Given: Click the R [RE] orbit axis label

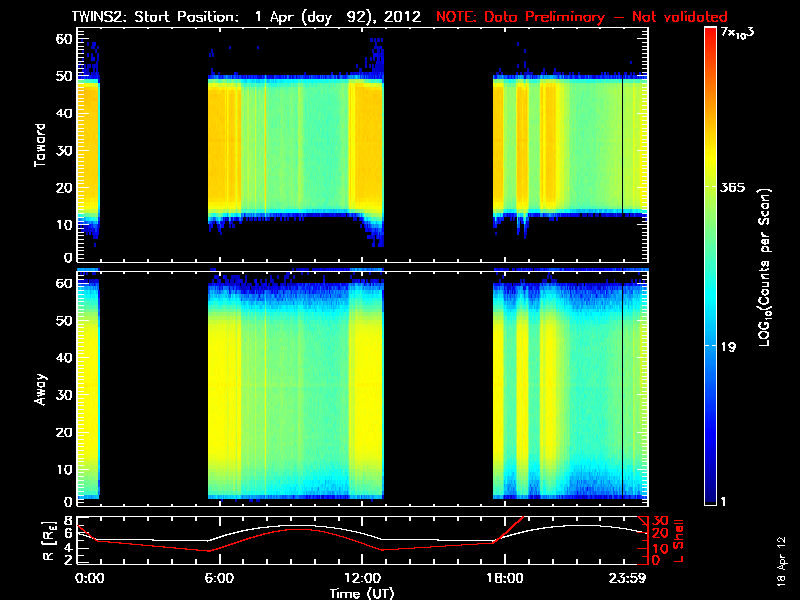Looking at the screenshot, I should (49, 541).
